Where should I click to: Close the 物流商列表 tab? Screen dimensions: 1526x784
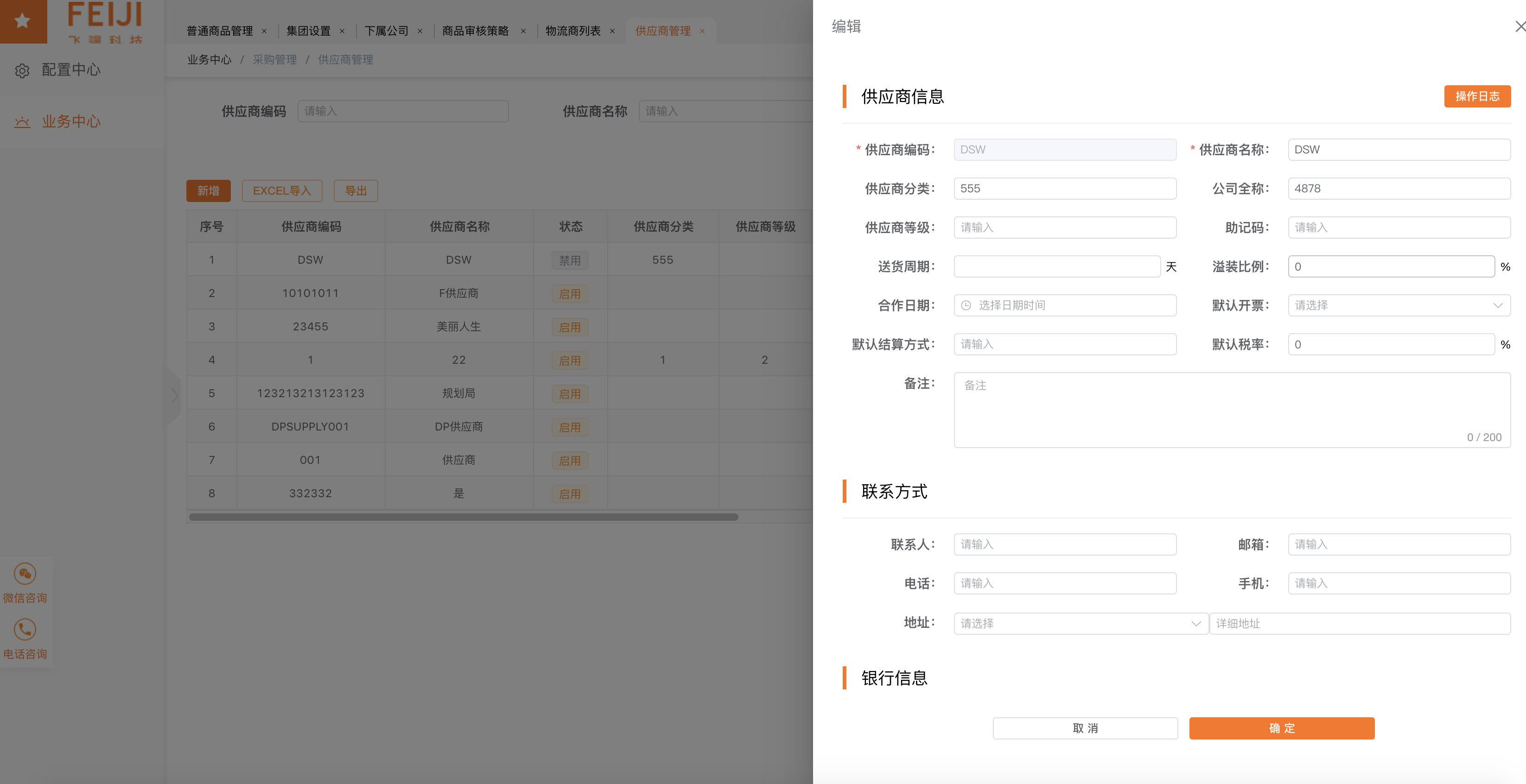(612, 31)
